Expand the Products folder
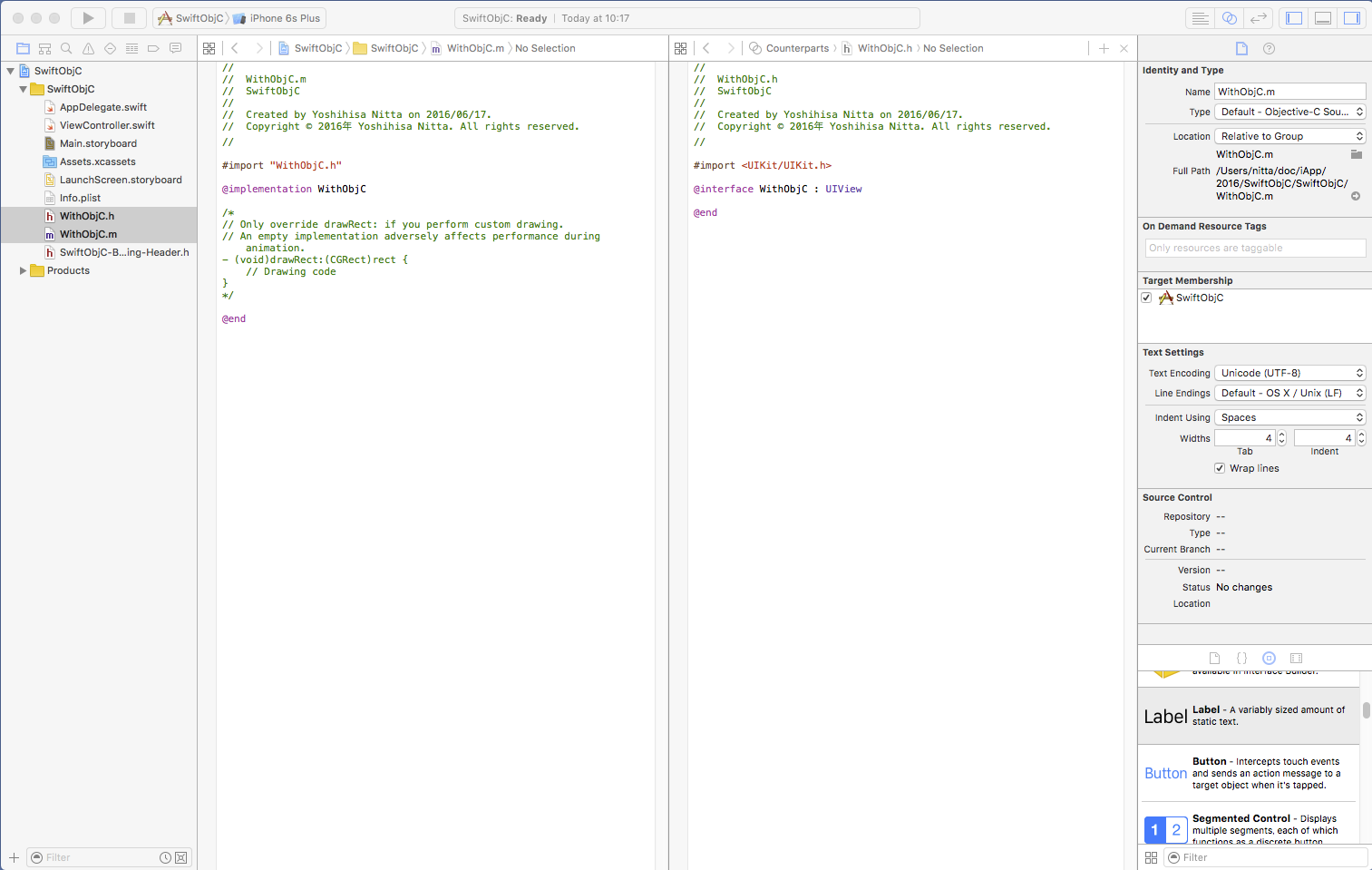Image resolution: width=1372 pixels, height=870 pixels. [23, 270]
